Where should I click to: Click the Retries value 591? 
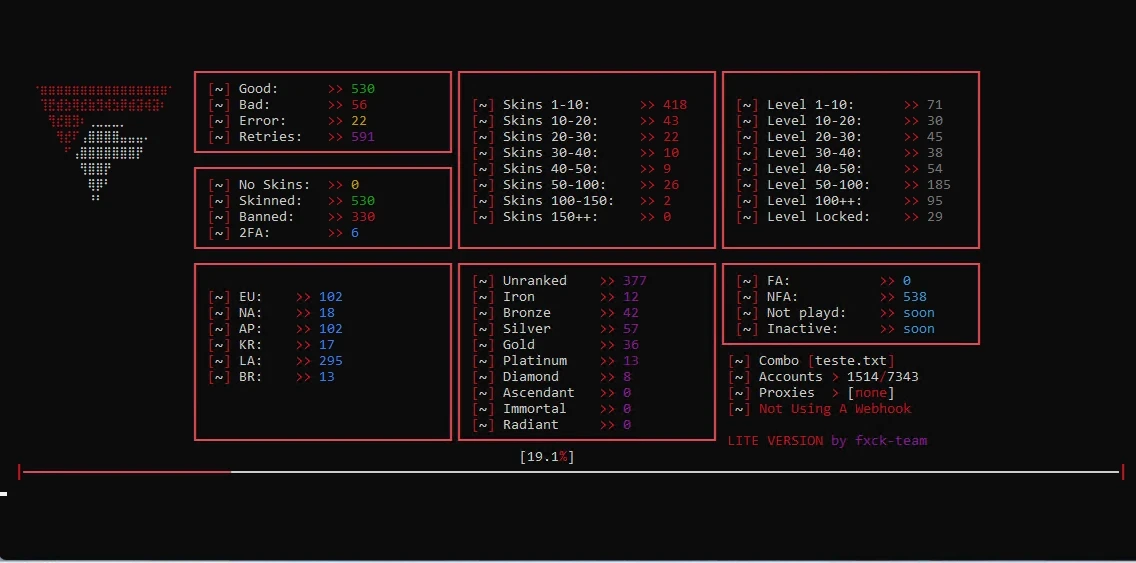coord(362,137)
